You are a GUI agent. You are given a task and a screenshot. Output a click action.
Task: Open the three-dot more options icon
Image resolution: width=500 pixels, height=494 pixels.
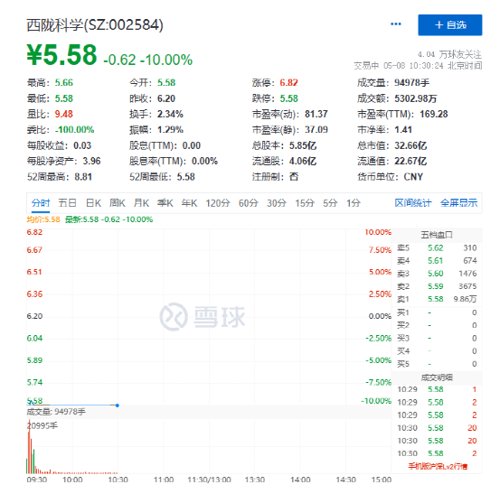pyautogui.click(x=396, y=24)
